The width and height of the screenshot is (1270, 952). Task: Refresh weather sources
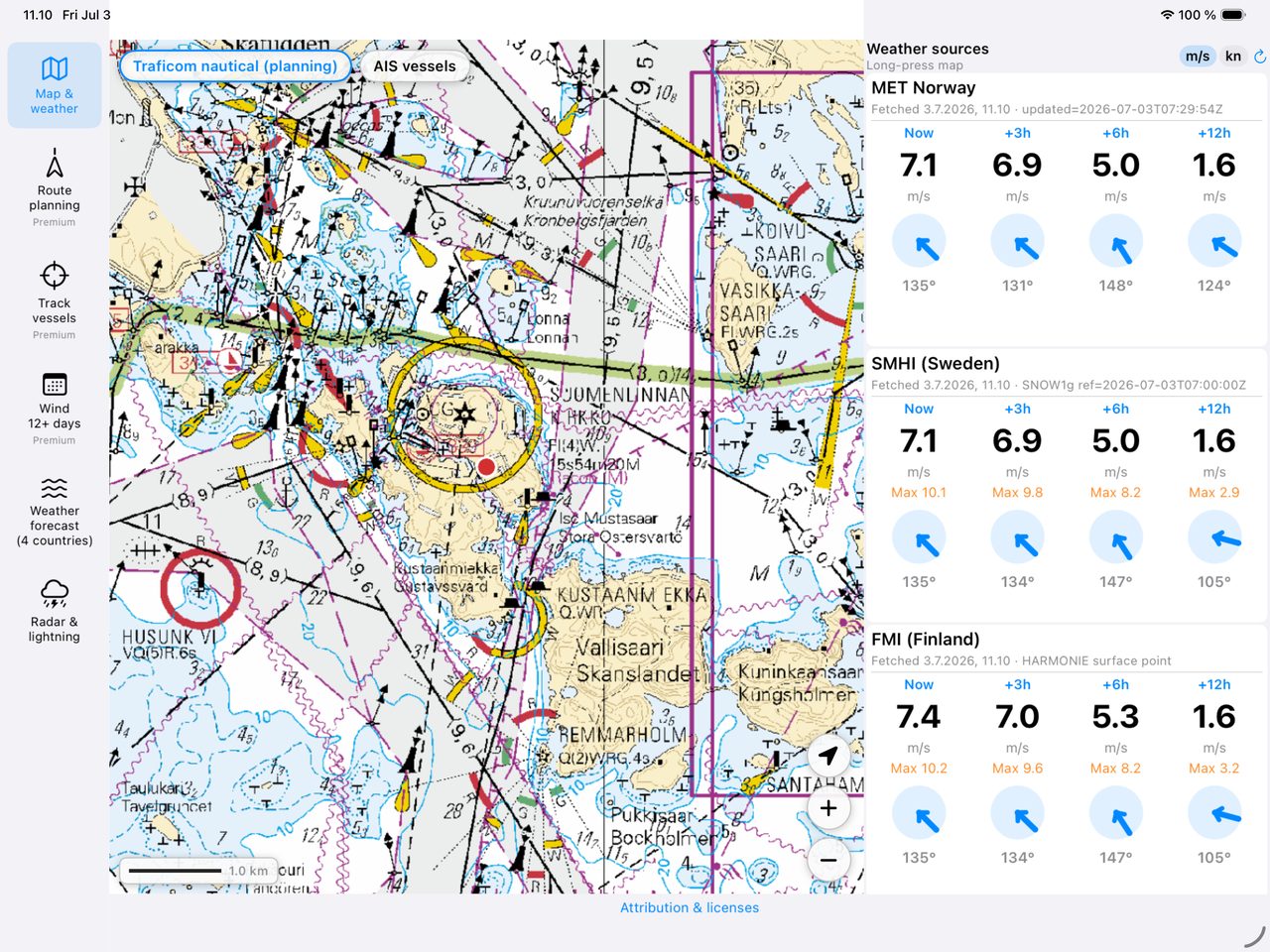(1260, 57)
